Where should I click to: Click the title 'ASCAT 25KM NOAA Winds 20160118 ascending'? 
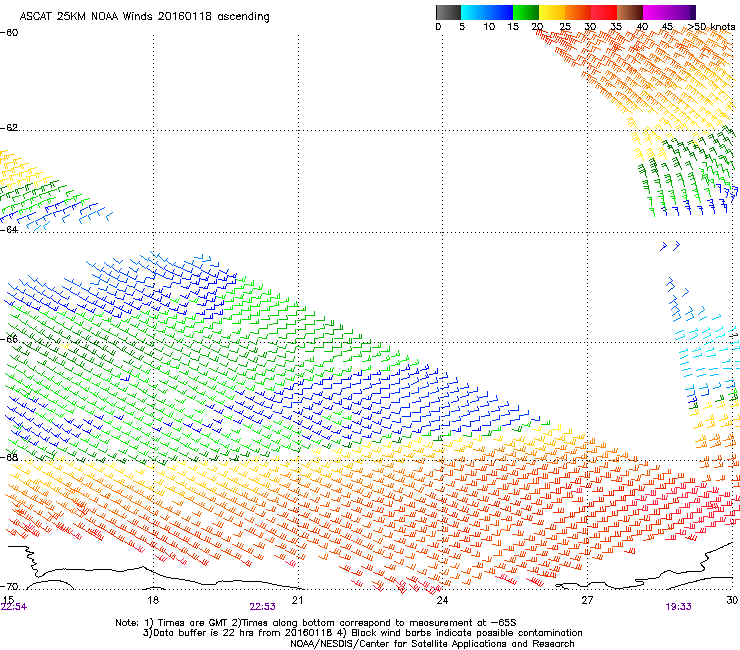pos(144,17)
